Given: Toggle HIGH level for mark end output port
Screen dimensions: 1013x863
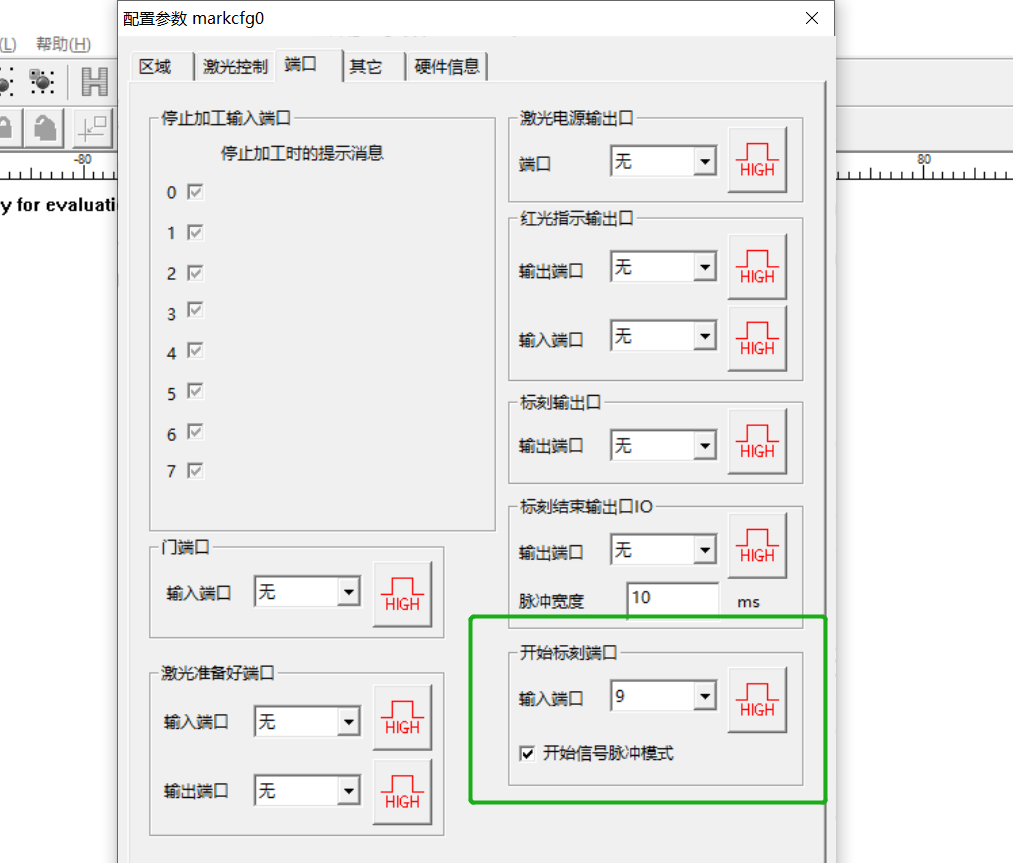Looking at the screenshot, I should (x=757, y=546).
